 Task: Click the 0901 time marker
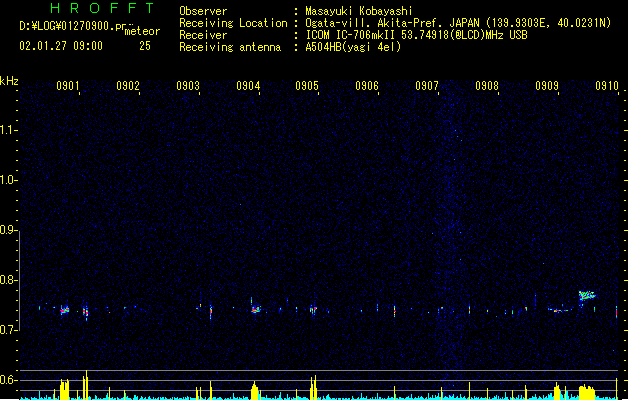[67, 86]
